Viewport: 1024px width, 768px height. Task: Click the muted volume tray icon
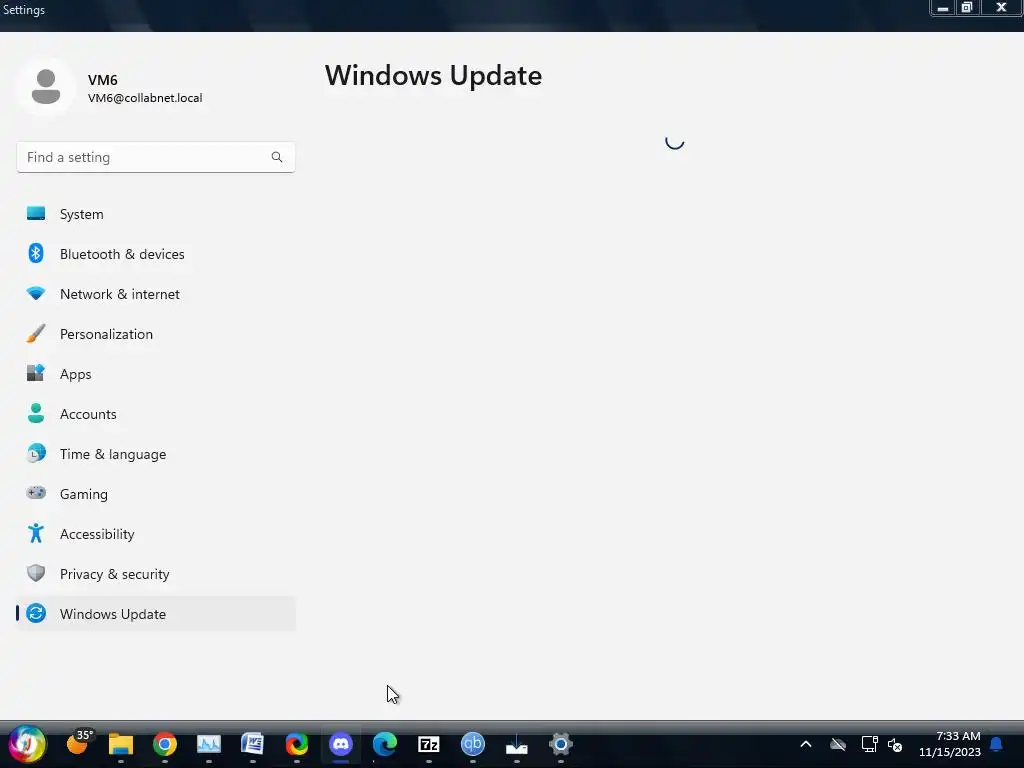click(895, 745)
